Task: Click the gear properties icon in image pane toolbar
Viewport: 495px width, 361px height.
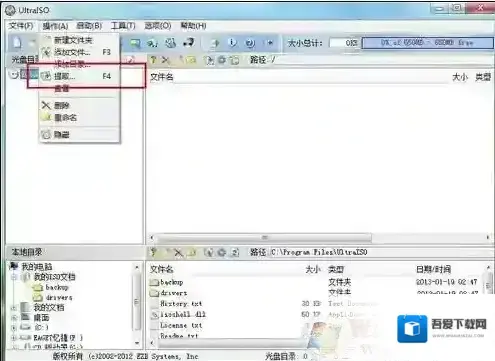Action: pos(222,60)
